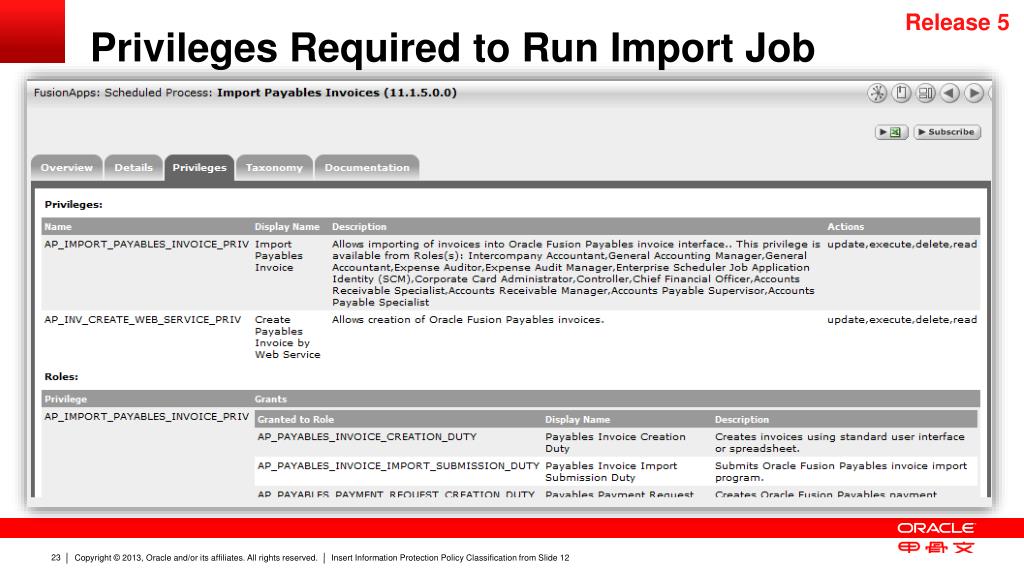Click the 'Payables Invoice Creation Duty' display name
The image size is (1024, 576).
pyautogui.click(x=615, y=443)
